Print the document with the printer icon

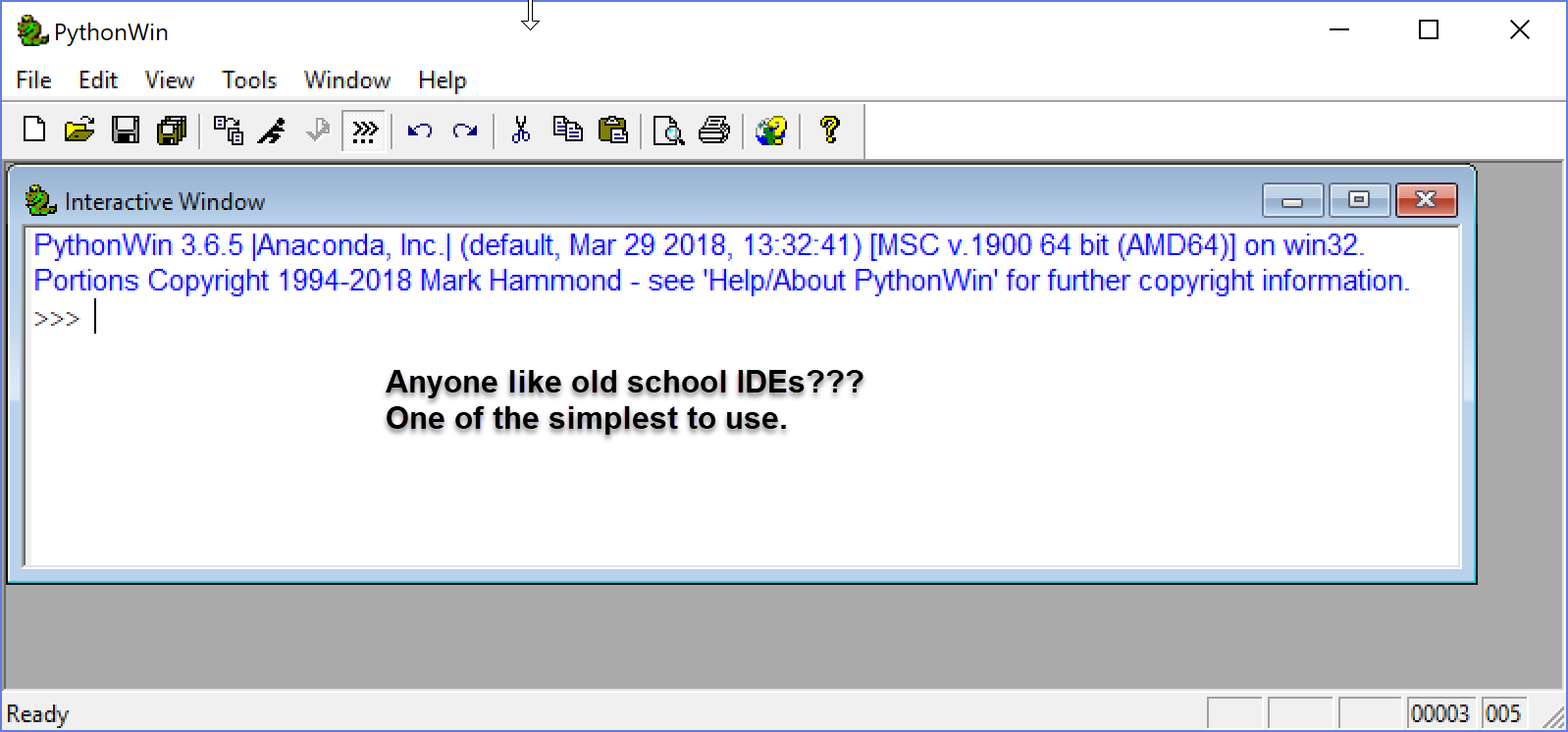tap(714, 130)
